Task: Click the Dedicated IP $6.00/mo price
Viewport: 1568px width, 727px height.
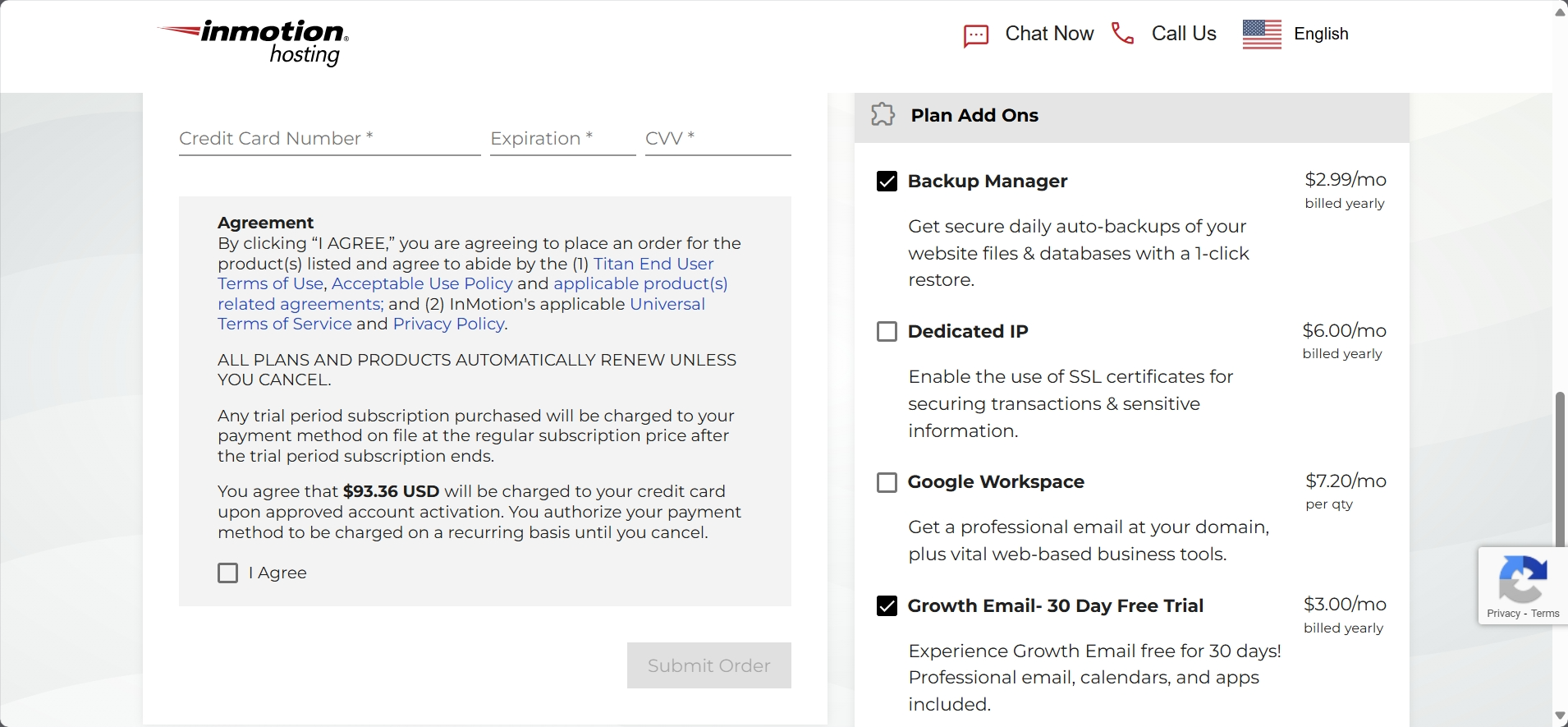Action: (1344, 330)
